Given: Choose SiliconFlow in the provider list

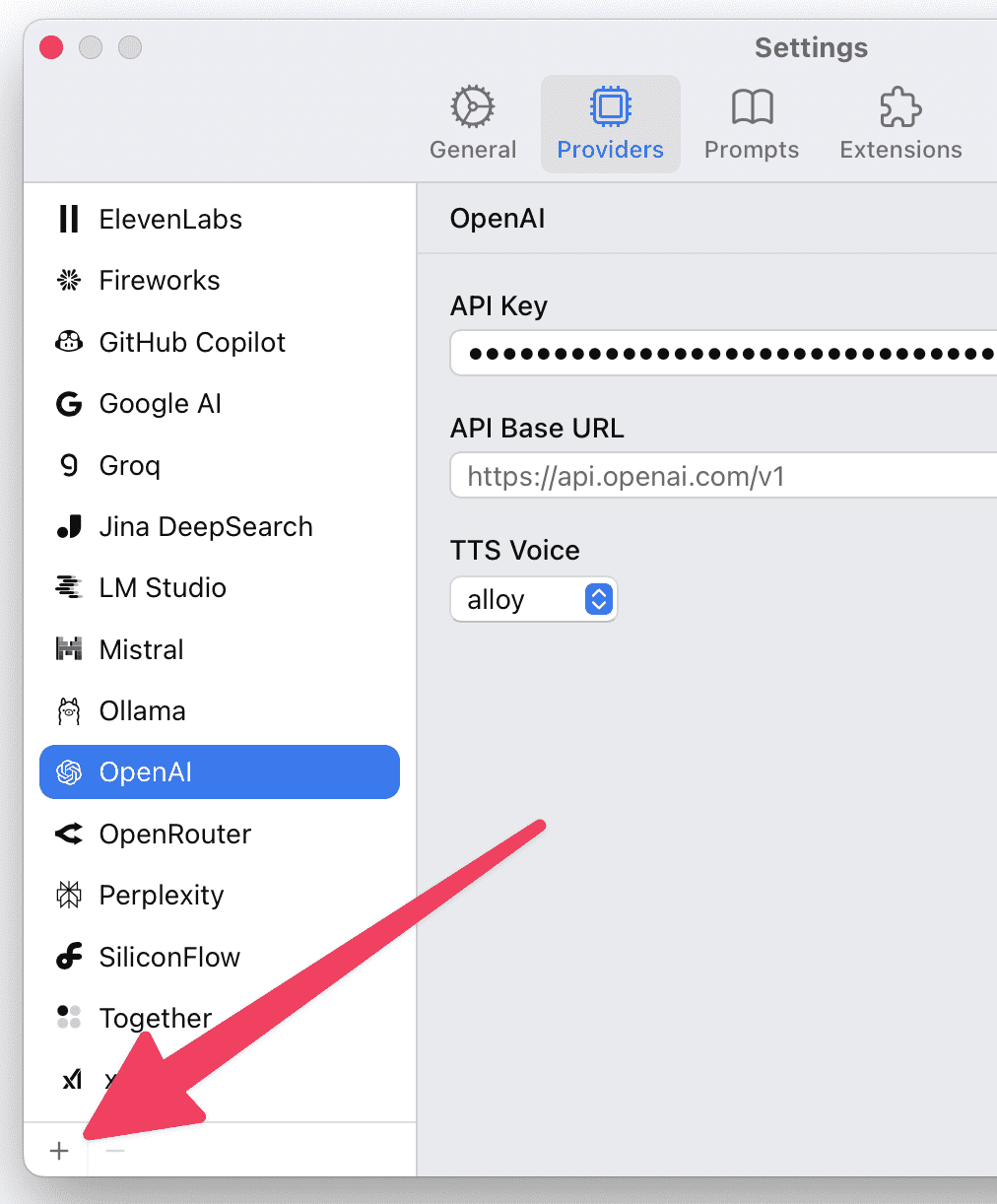Looking at the screenshot, I should coord(220,957).
